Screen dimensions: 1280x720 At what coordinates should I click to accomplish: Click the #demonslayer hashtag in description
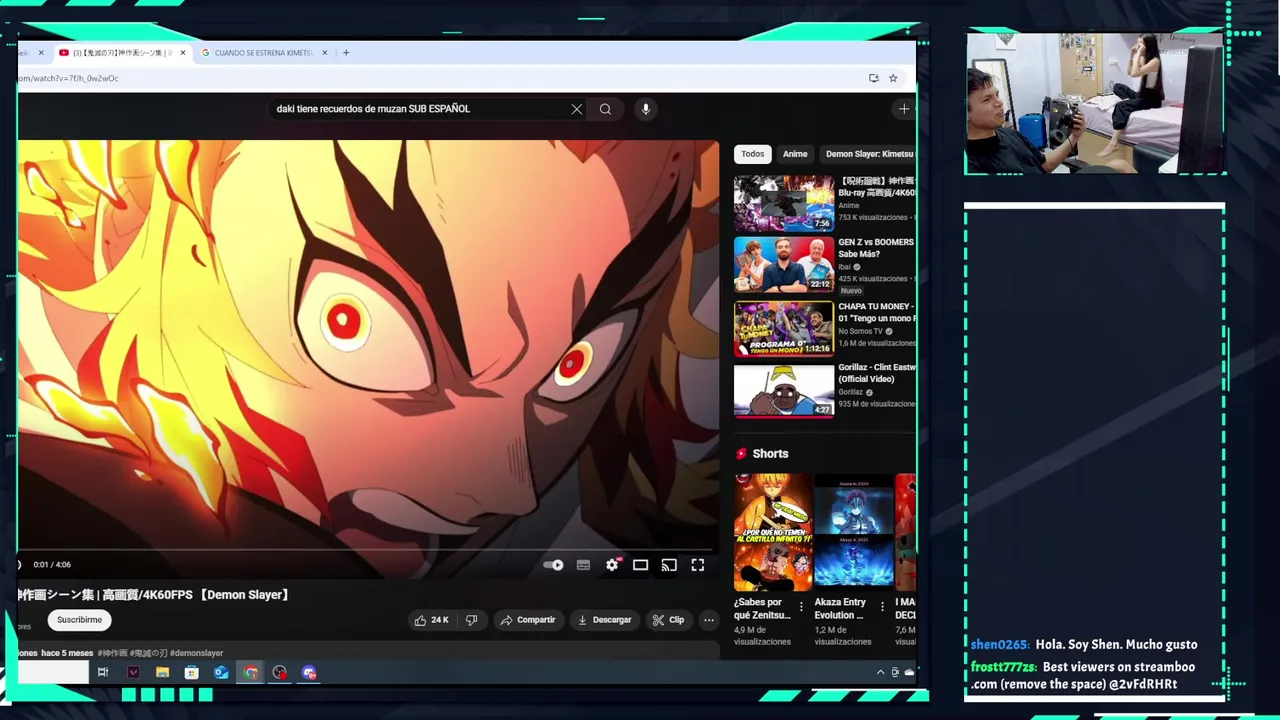point(197,653)
